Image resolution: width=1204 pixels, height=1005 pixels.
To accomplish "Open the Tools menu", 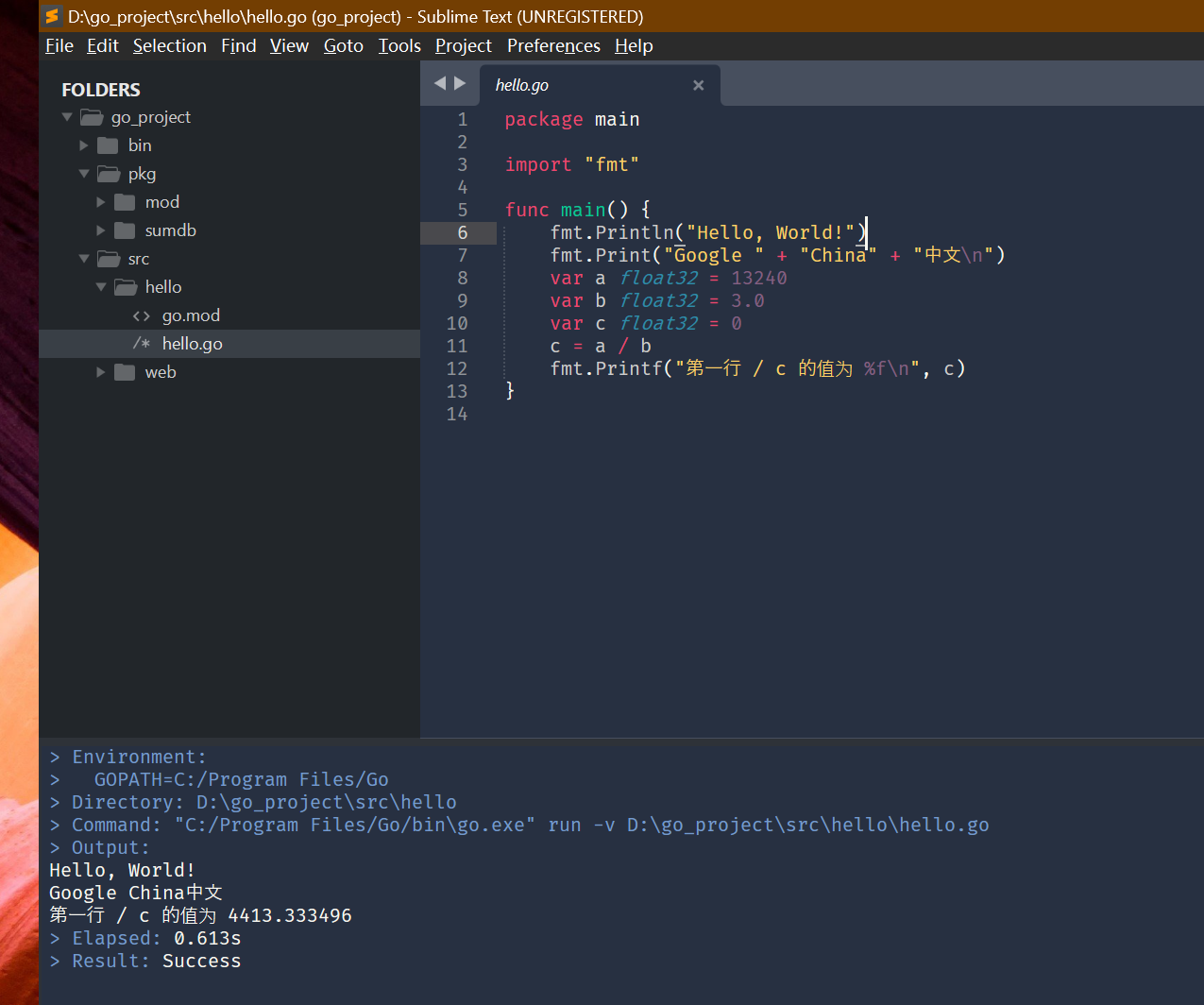I will (399, 45).
